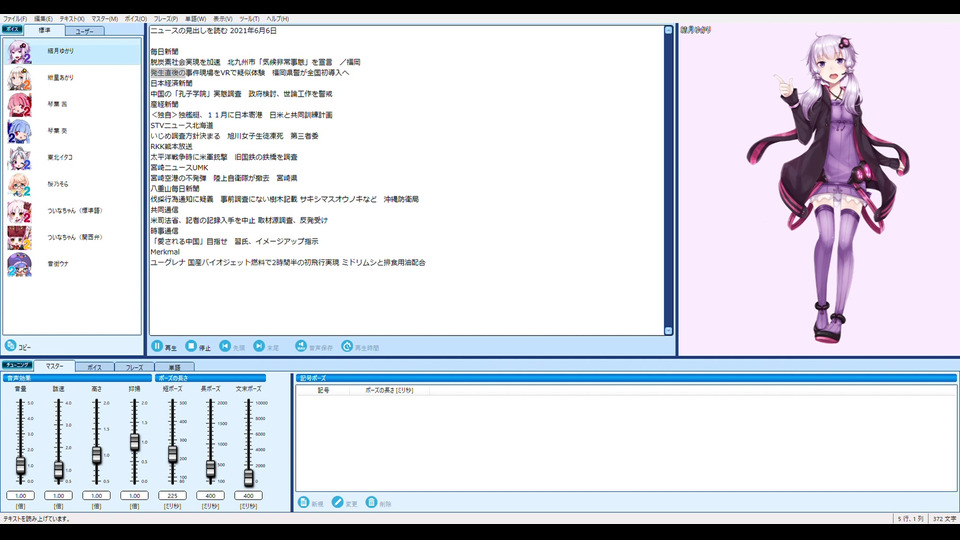The width and height of the screenshot is (960, 540).
Task: Pause playback with the 再生 button
Action: tap(163, 347)
